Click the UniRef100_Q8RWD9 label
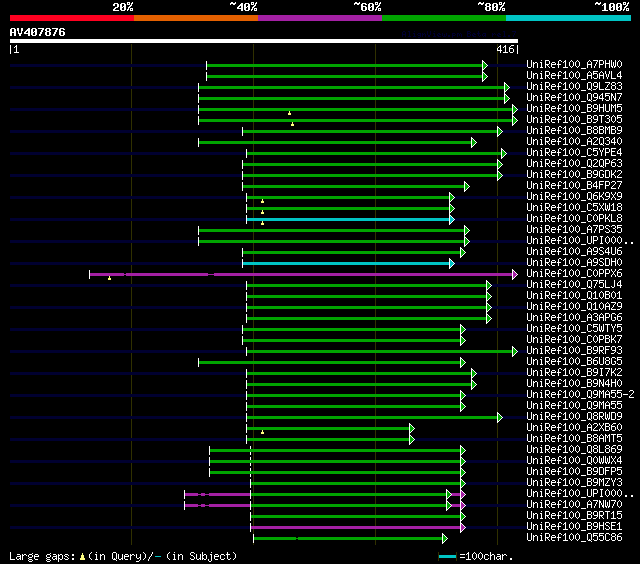The image size is (640, 564). coord(574,417)
